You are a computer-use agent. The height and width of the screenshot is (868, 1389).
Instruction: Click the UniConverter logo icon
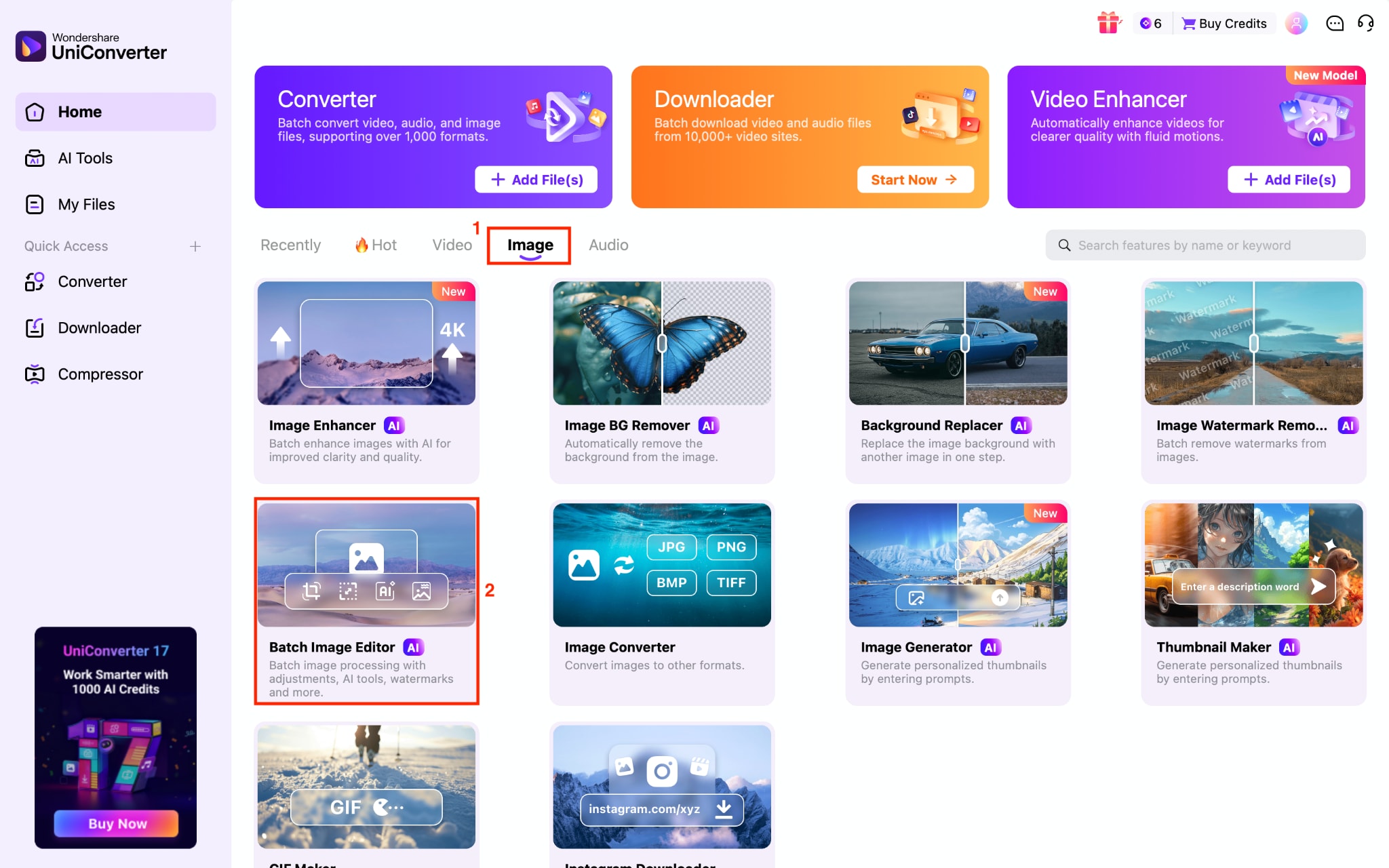31,46
